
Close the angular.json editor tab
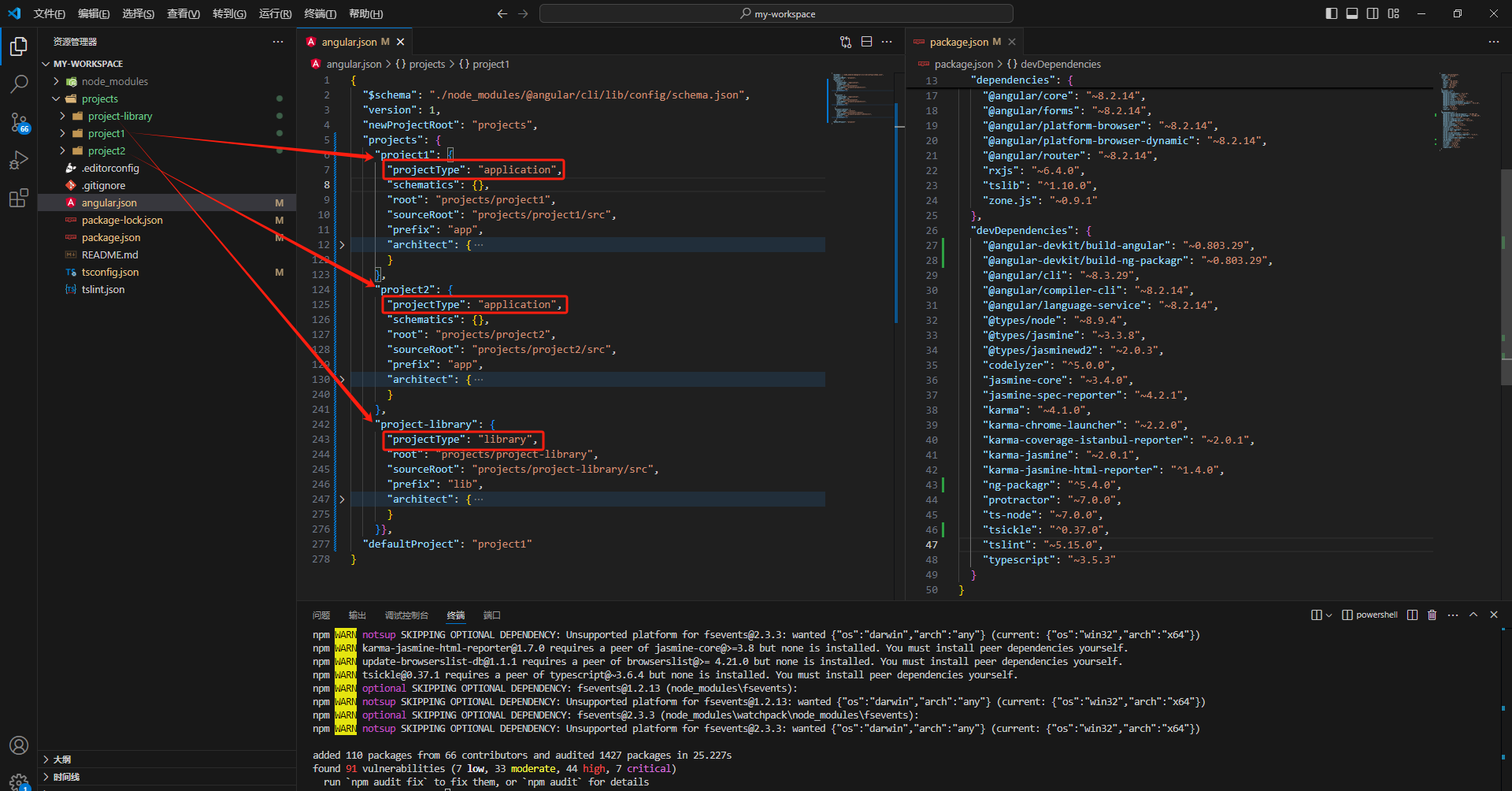click(x=401, y=42)
